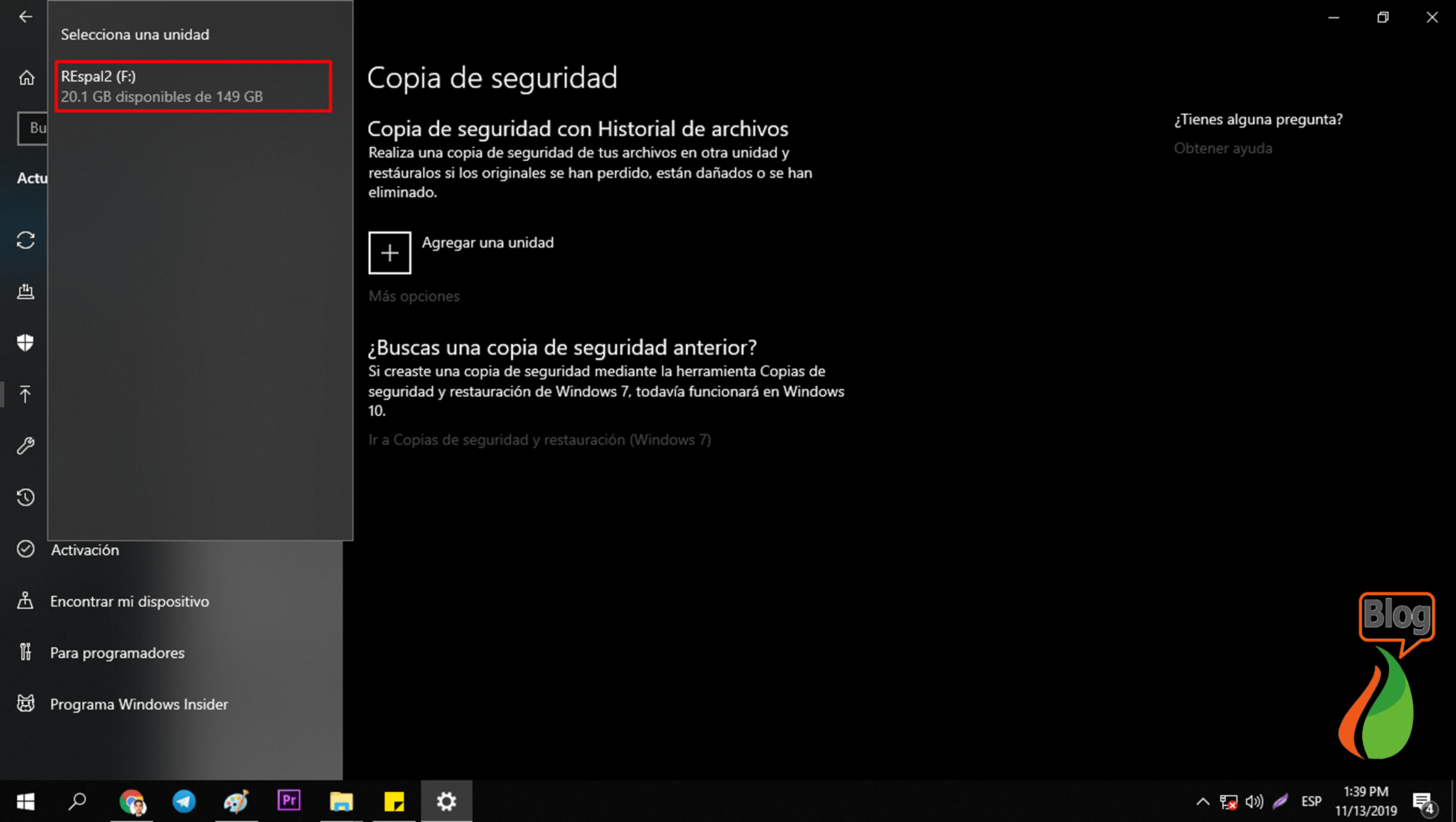
Task: Open Encontrar mi dispositivo page
Action: point(130,601)
